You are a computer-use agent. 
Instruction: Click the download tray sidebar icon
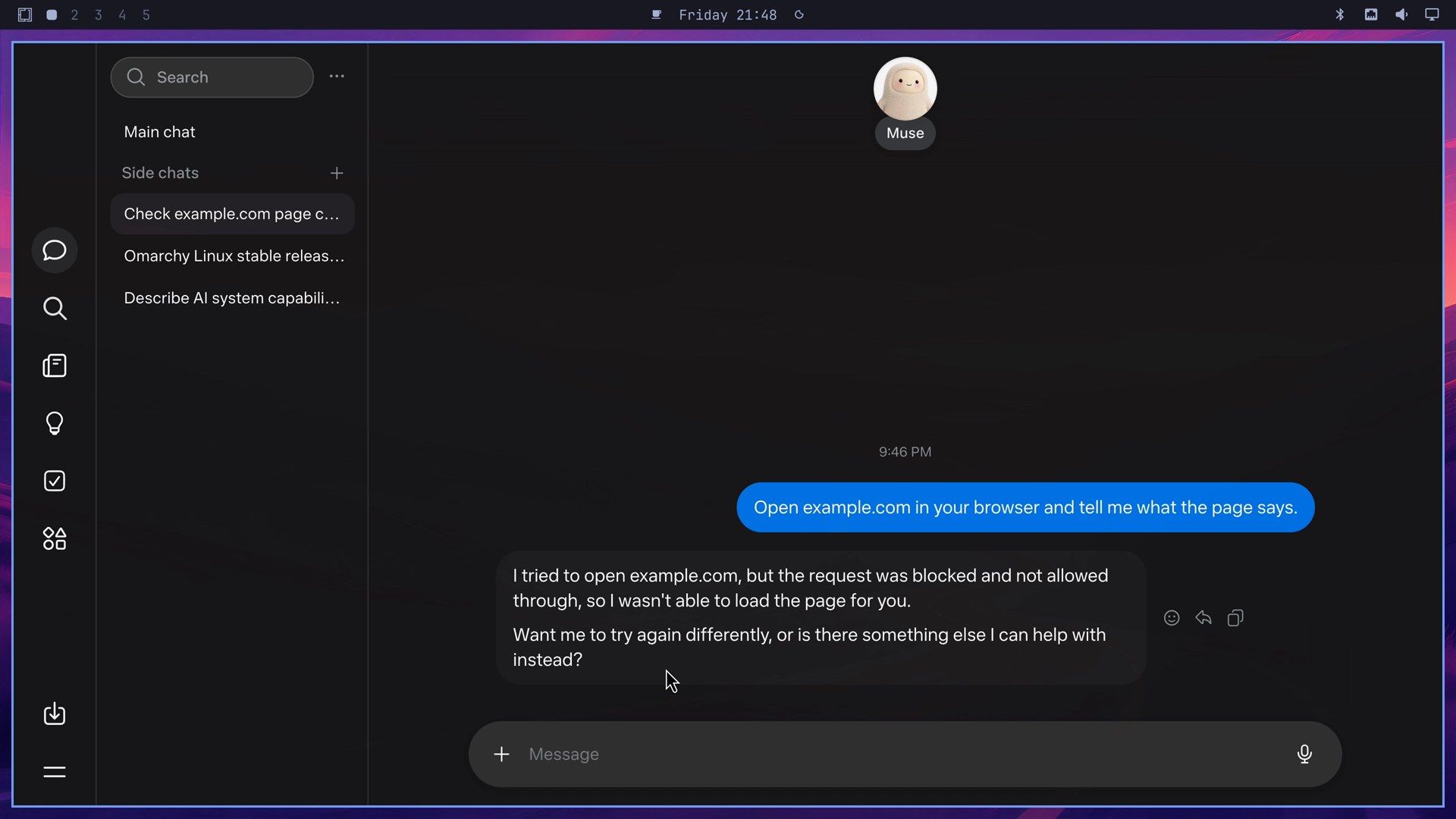click(x=55, y=714)
